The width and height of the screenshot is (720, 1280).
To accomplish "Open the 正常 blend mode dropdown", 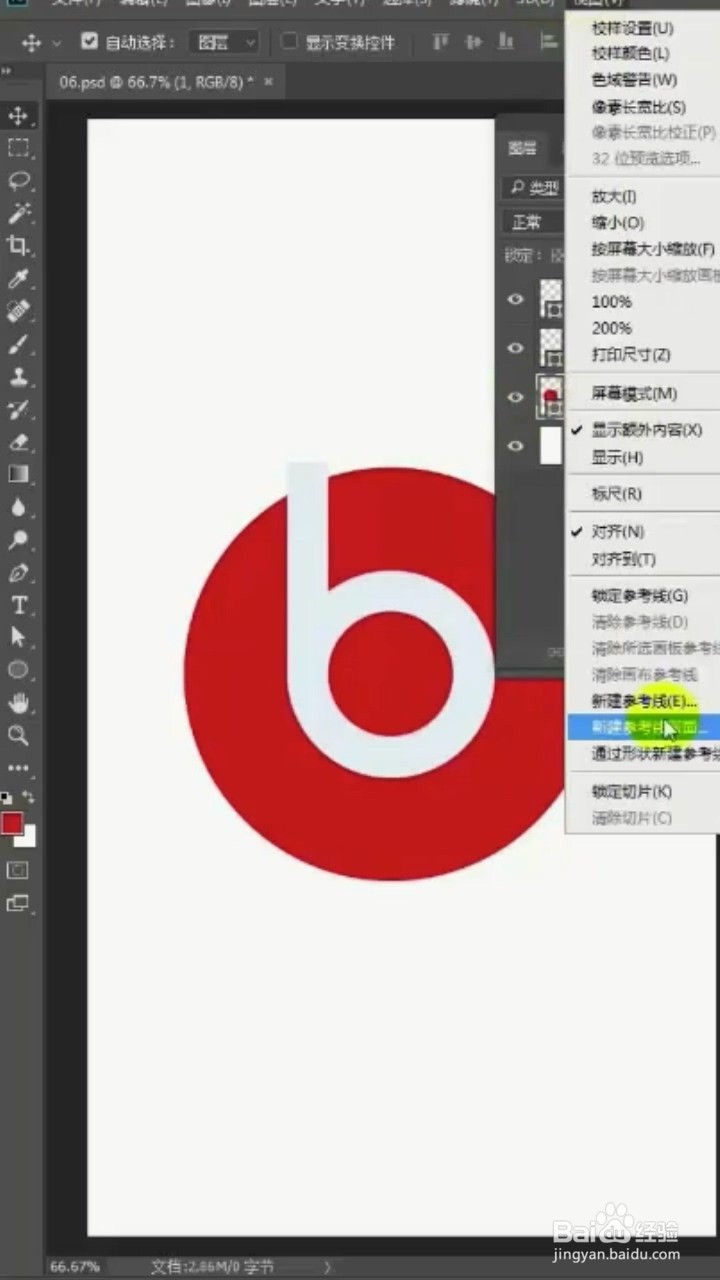I will point(533,222).
